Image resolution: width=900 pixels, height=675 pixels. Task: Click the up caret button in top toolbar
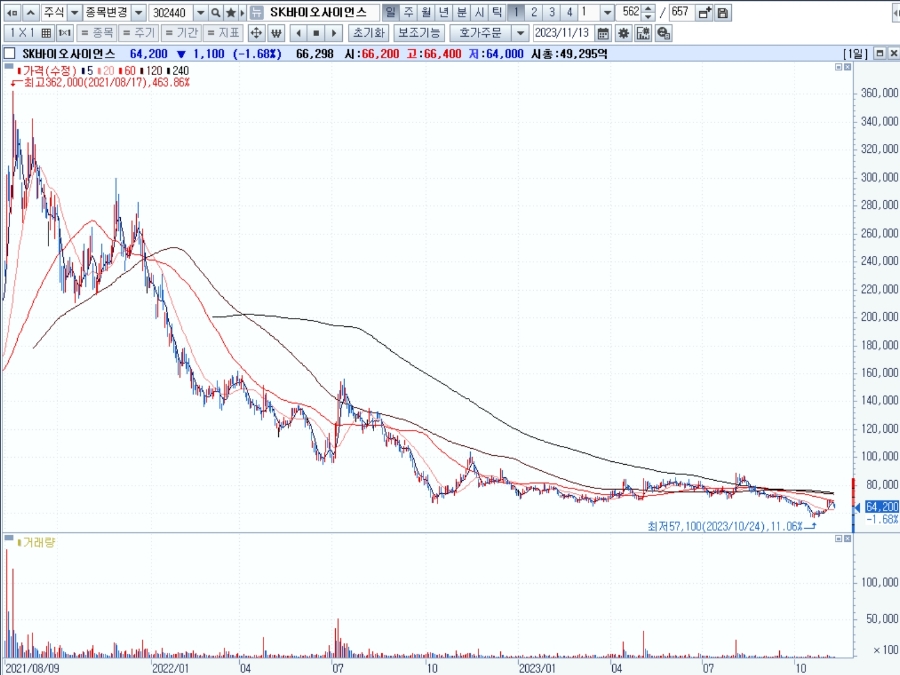pos(30,12)
